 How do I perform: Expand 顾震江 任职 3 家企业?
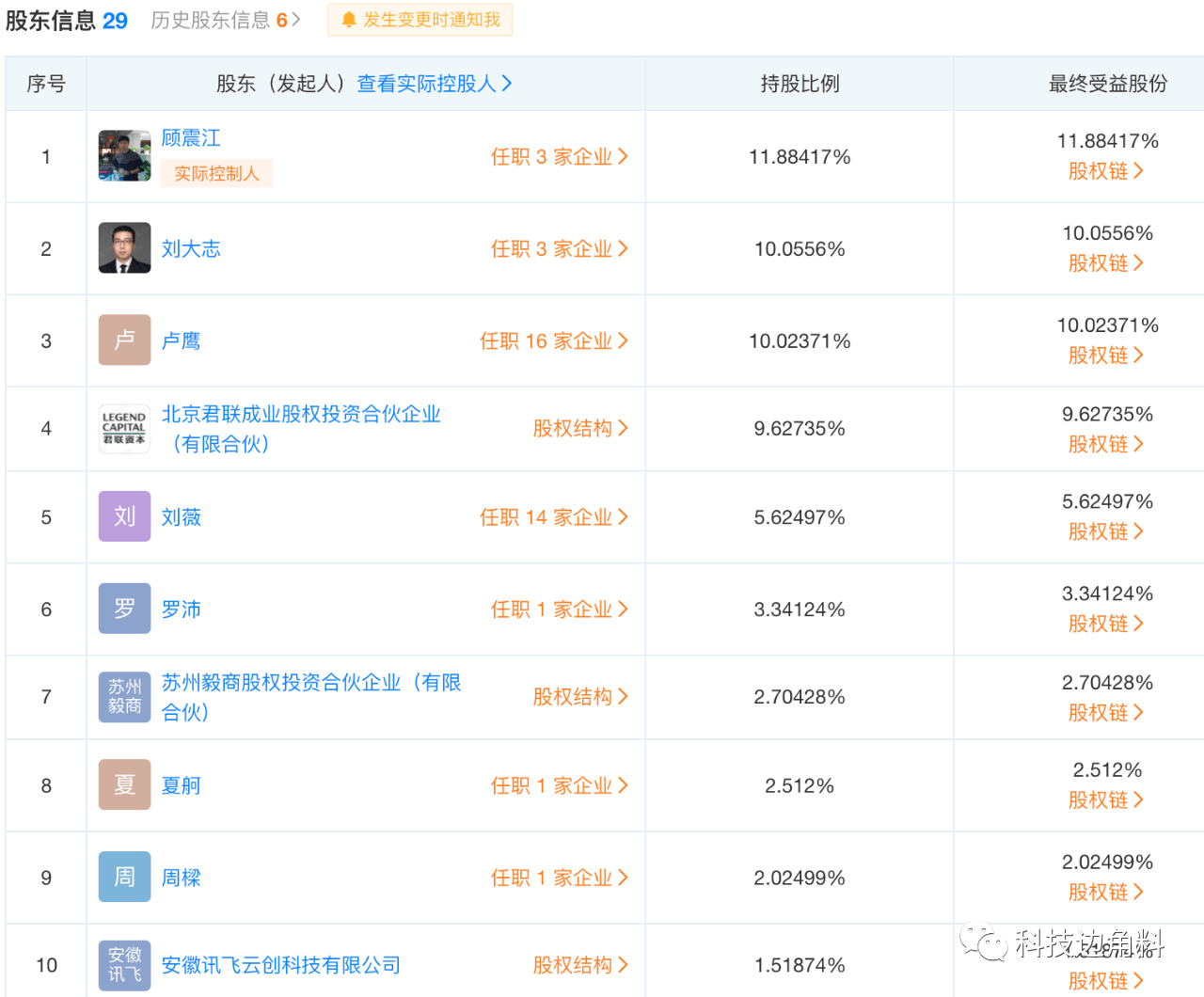[x=559, y=157]
